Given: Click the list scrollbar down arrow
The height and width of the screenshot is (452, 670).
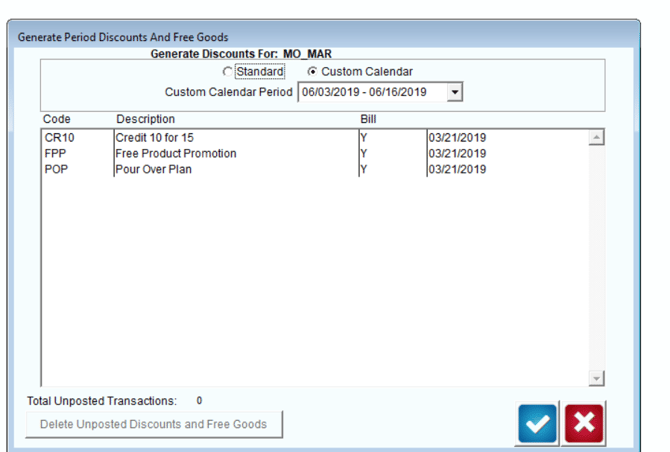Looking at the screenshot, I should [596, 378].
